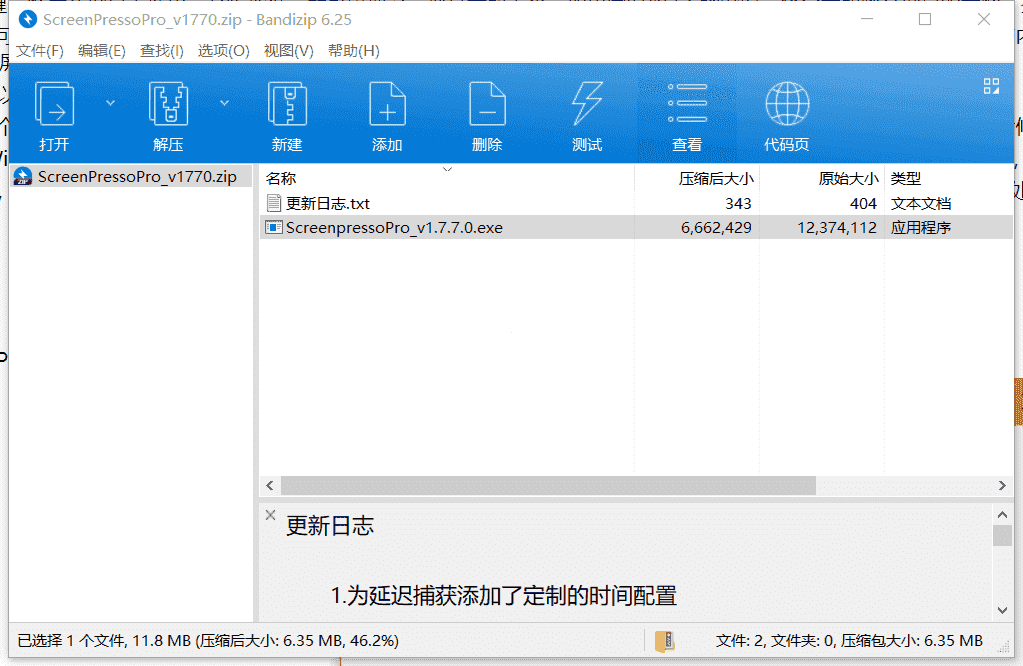
Task: Minimize the Bandizip window
Action: [866, 20]
